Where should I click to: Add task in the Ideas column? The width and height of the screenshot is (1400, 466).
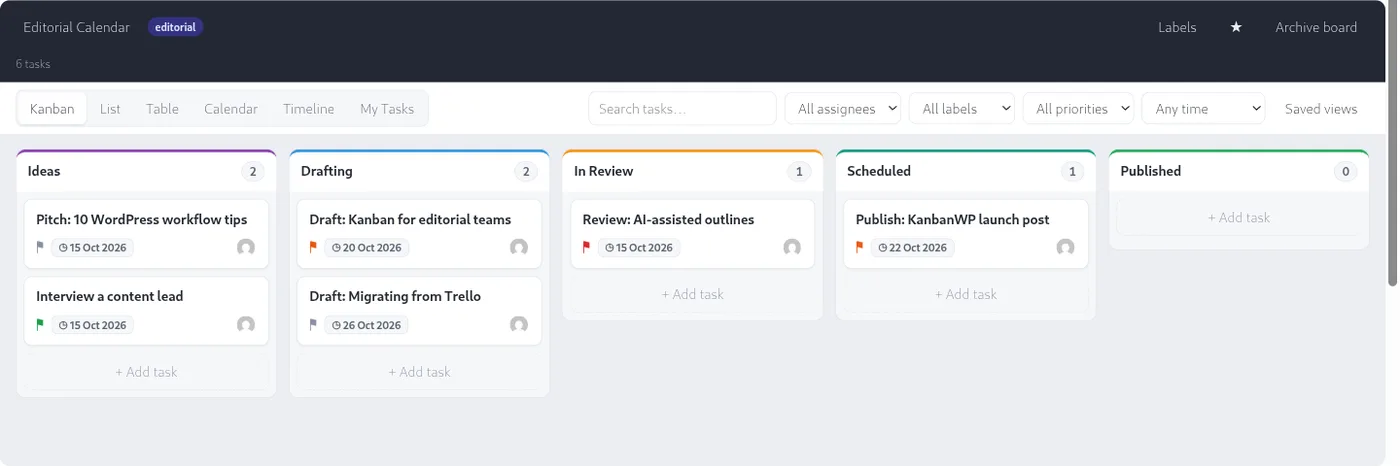click(x=146, y=371)
